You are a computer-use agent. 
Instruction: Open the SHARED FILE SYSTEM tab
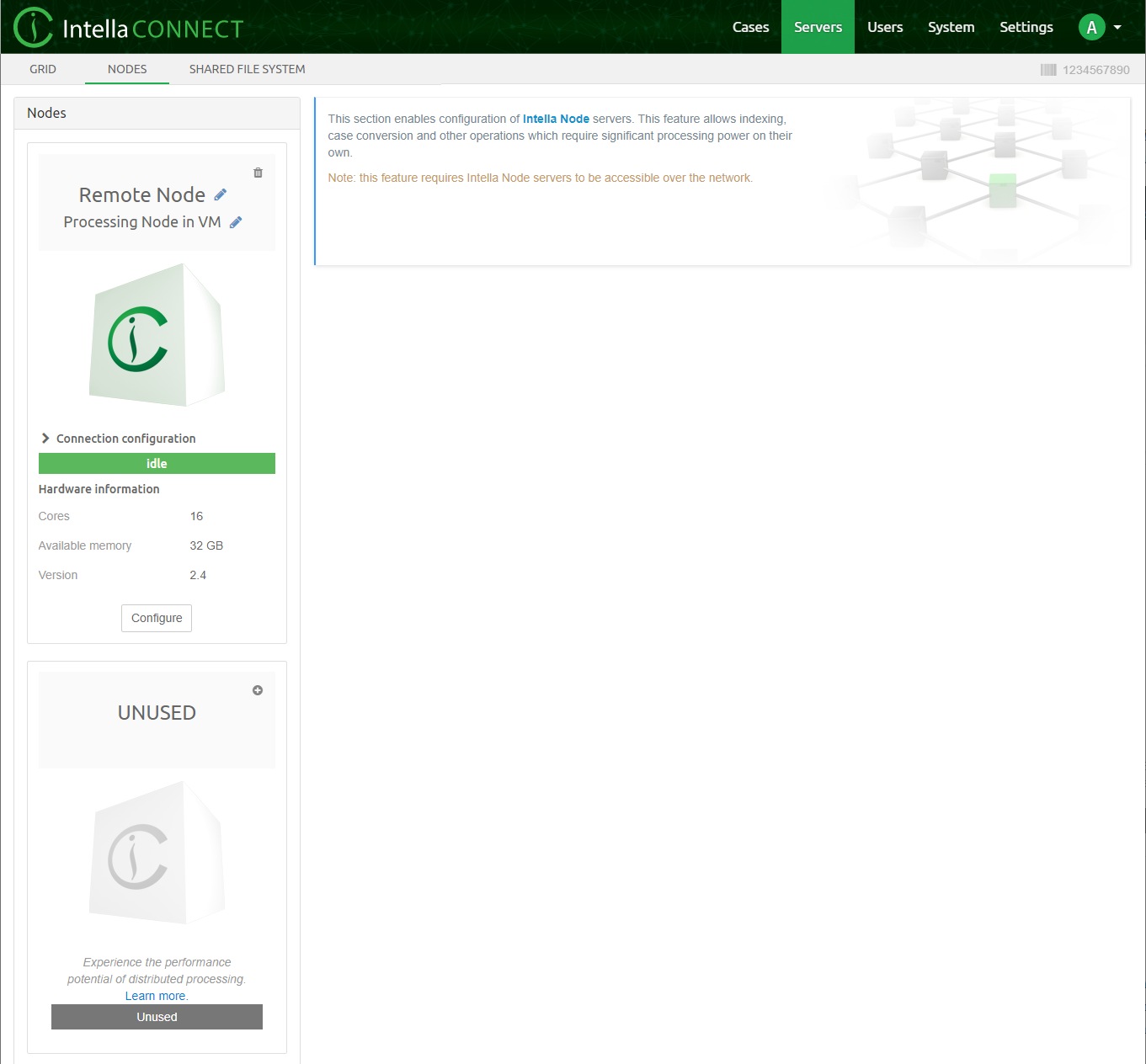247,69
